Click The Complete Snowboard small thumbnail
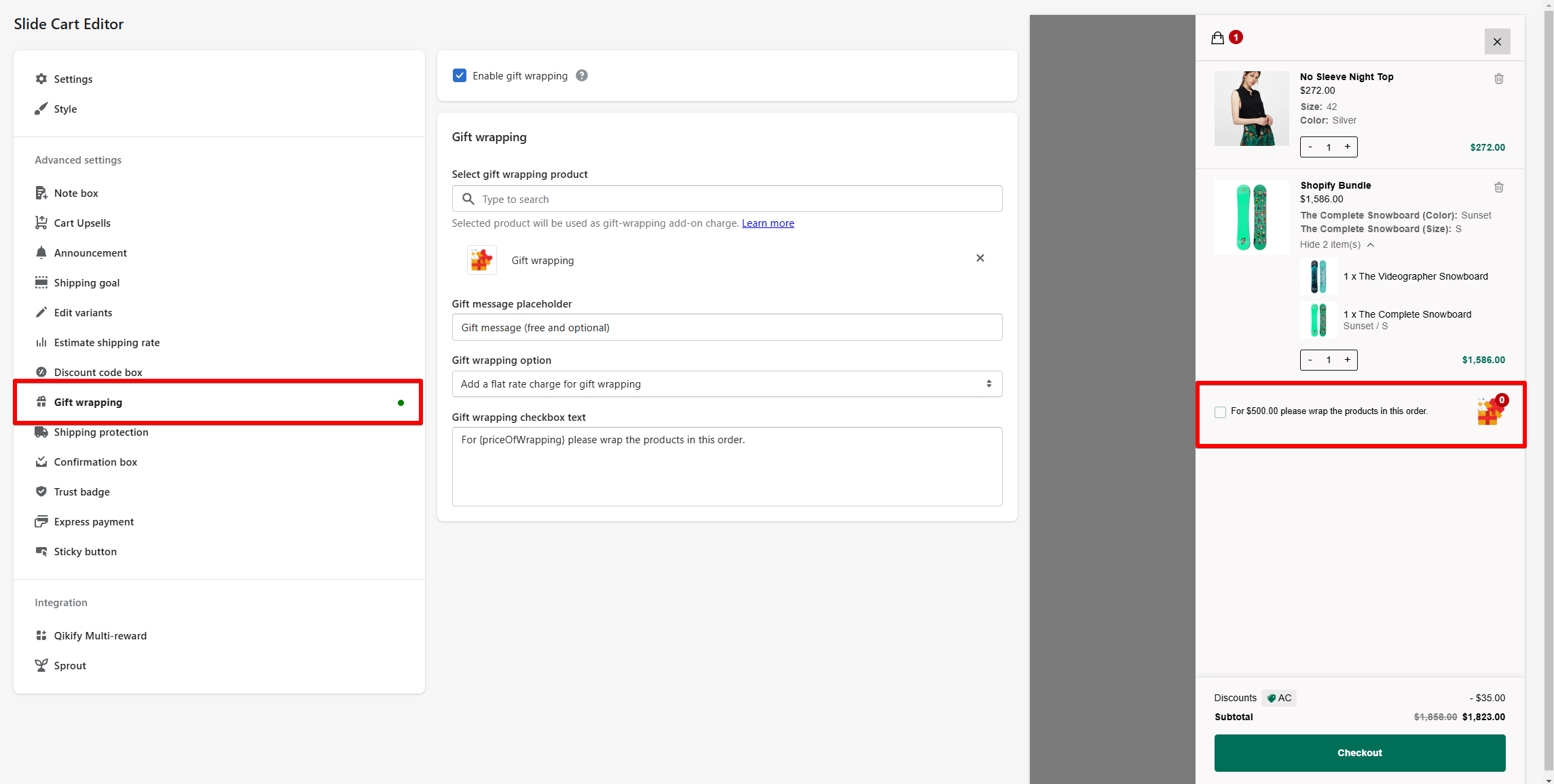This screenshot has width=1554, height=784. [x=1318, y=320]
